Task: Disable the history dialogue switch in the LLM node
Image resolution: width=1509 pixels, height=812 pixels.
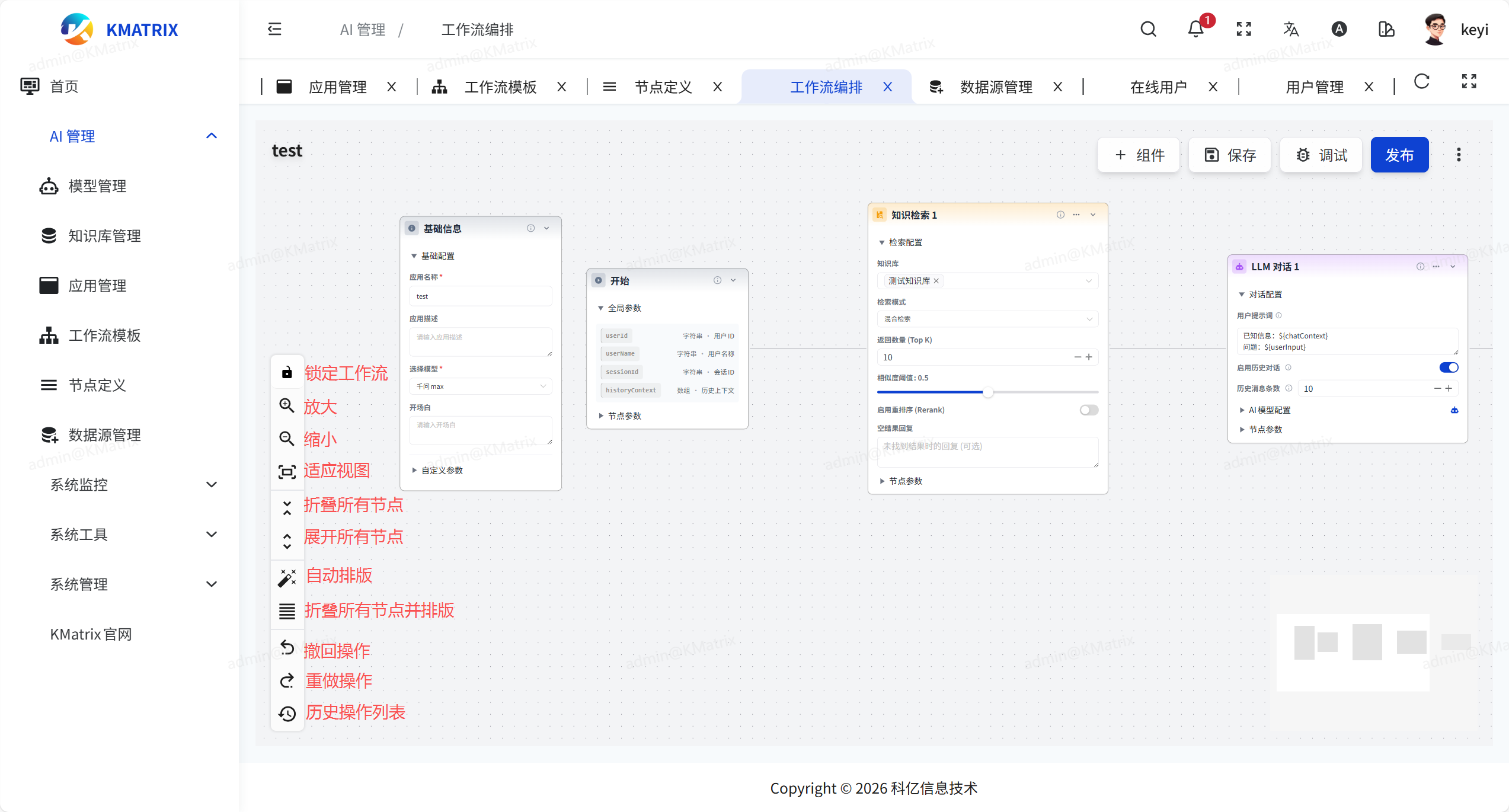Action: [x=1448, y=367]
